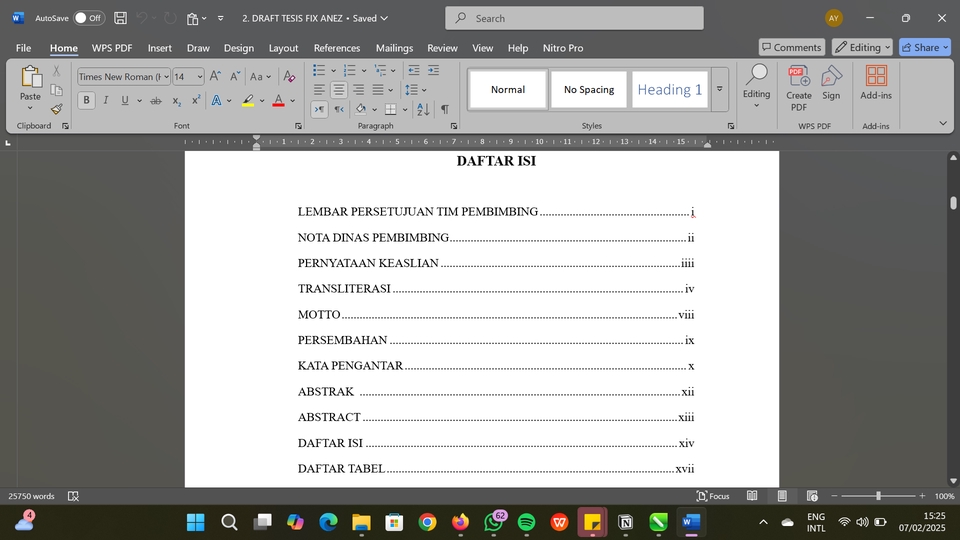Toggle Italic formatting

[x=105, y=100]
